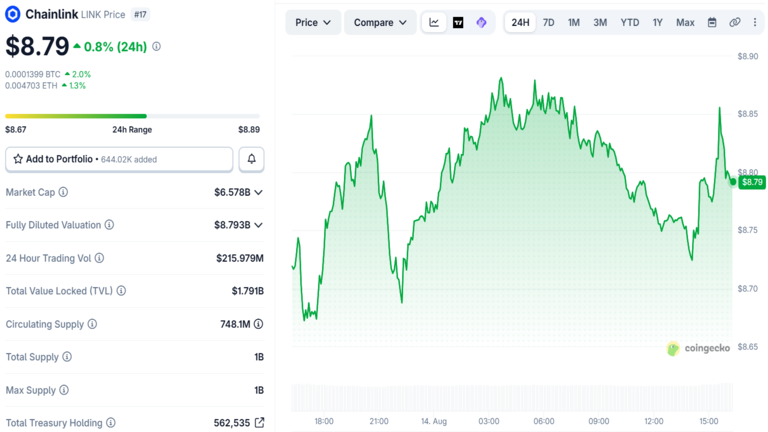Click the purple diamond chart icon

click(x=481, y=23)
